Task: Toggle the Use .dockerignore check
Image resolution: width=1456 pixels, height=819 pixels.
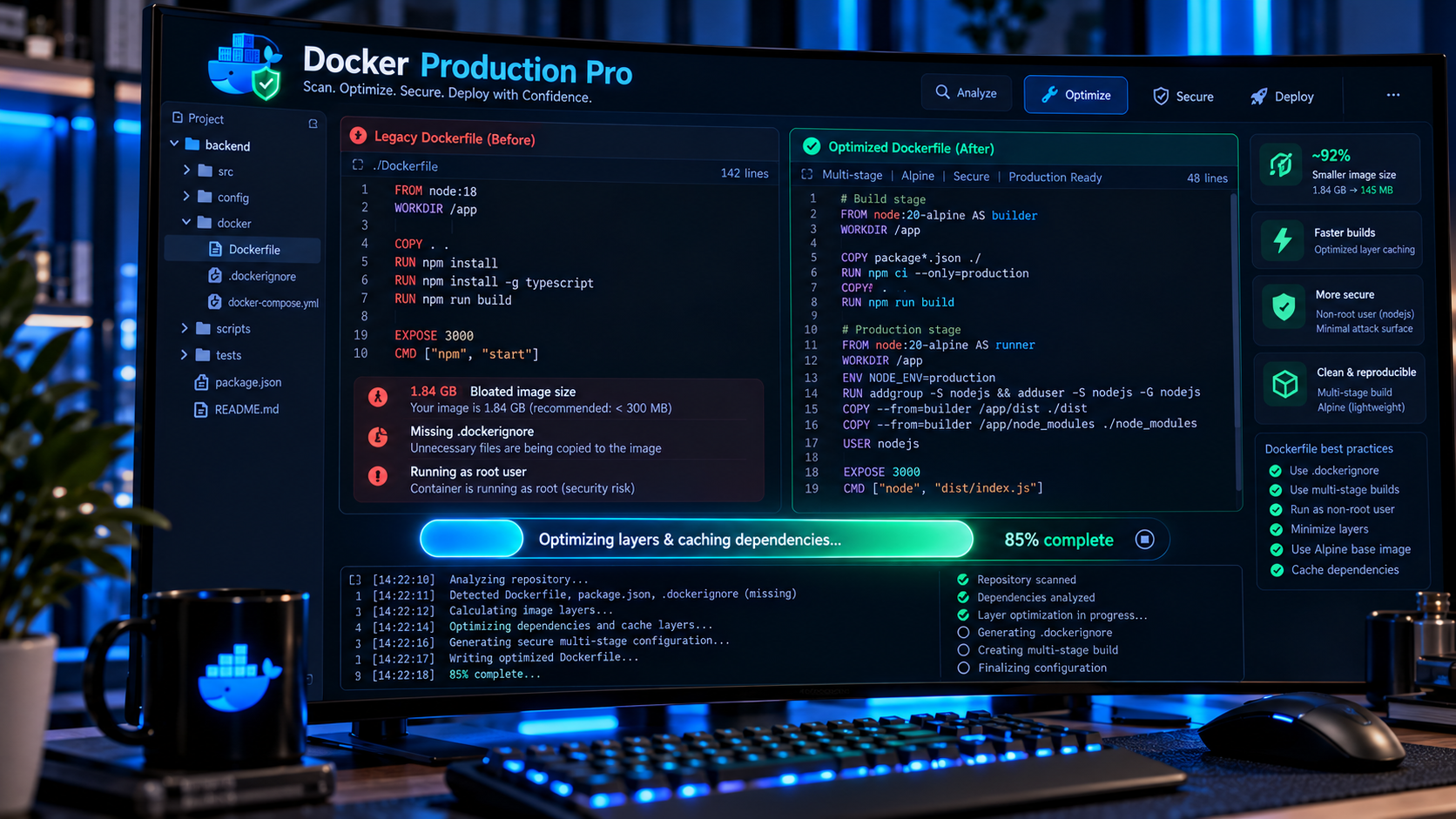Action: click(x=1276, y=471)
